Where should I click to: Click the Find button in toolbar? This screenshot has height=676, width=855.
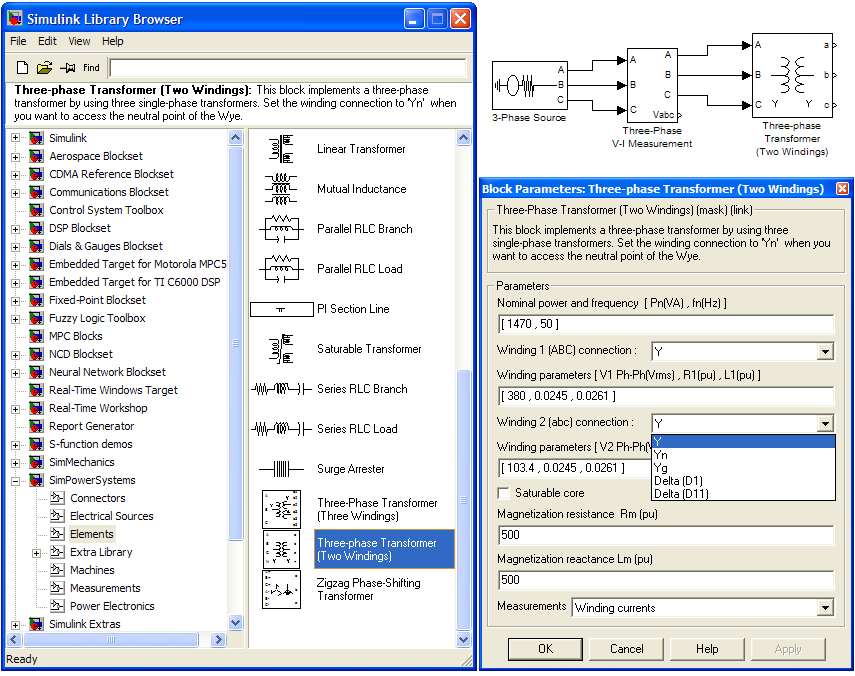[x=91, y=68]
